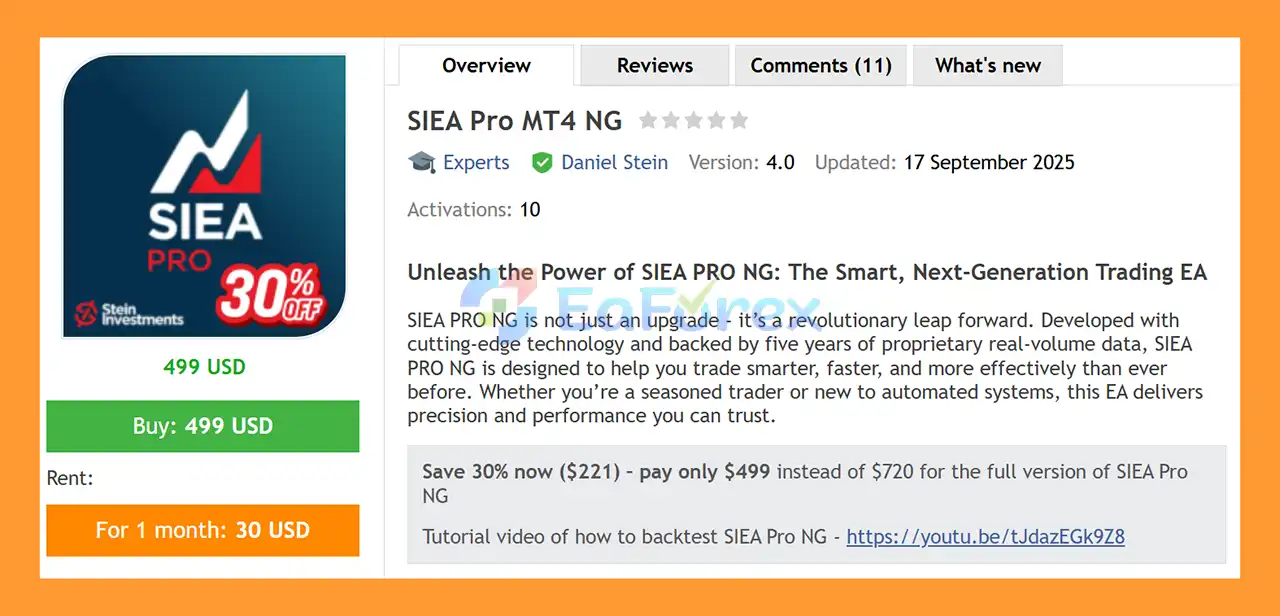Rent for 1 month at 30 USD
1280x616 pixels.
[202, 531]
